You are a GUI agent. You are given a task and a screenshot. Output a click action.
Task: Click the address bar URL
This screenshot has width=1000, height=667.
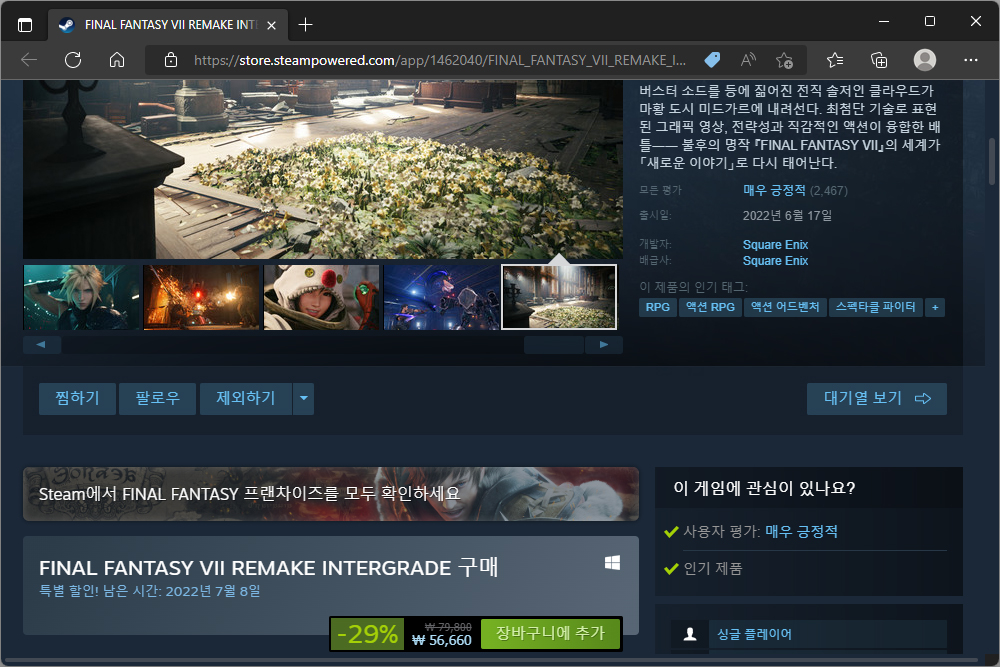tap(439, 60)
